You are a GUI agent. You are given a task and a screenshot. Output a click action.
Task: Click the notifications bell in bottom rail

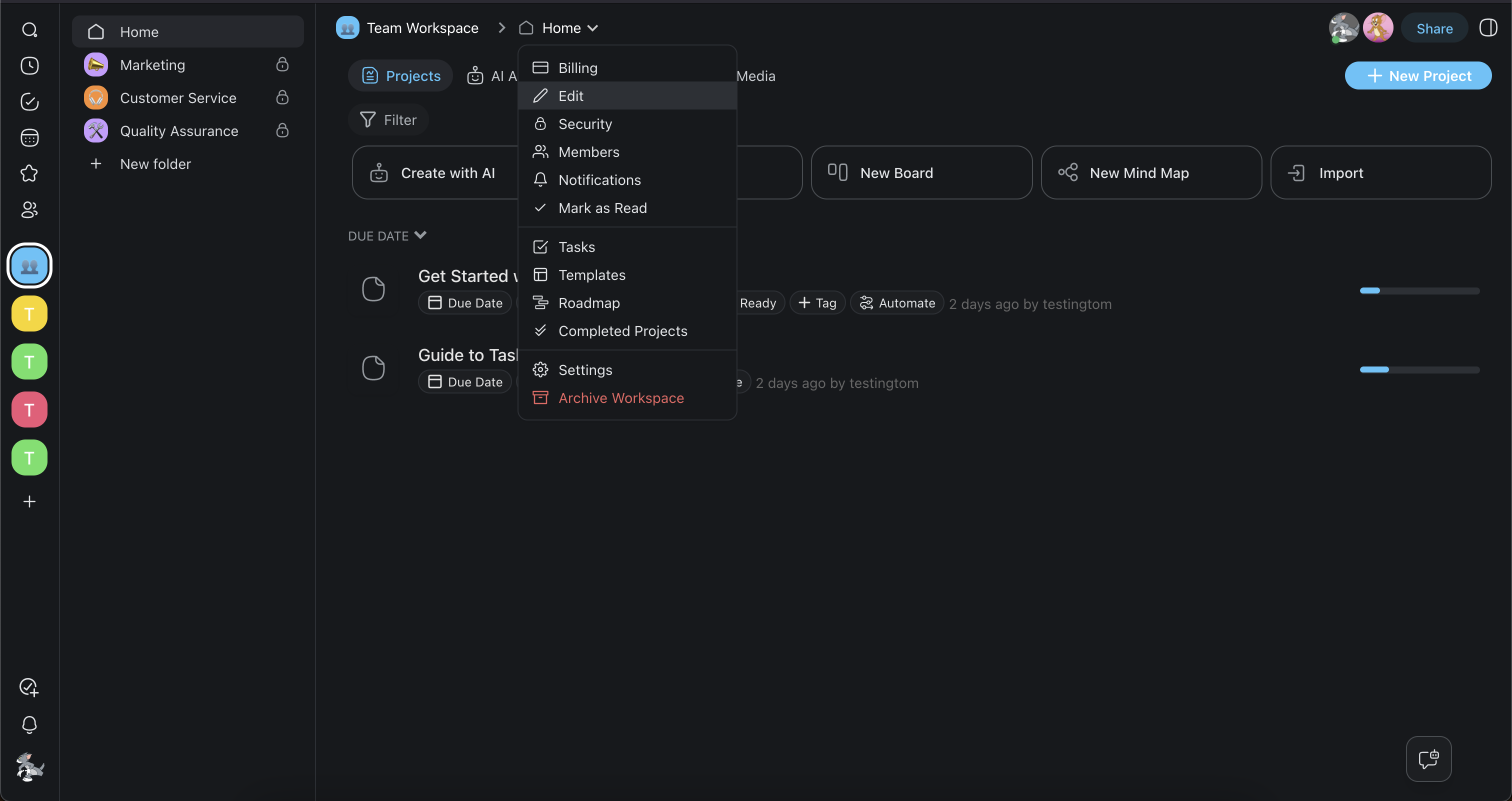pyautogui.click(x=29, y=724)
